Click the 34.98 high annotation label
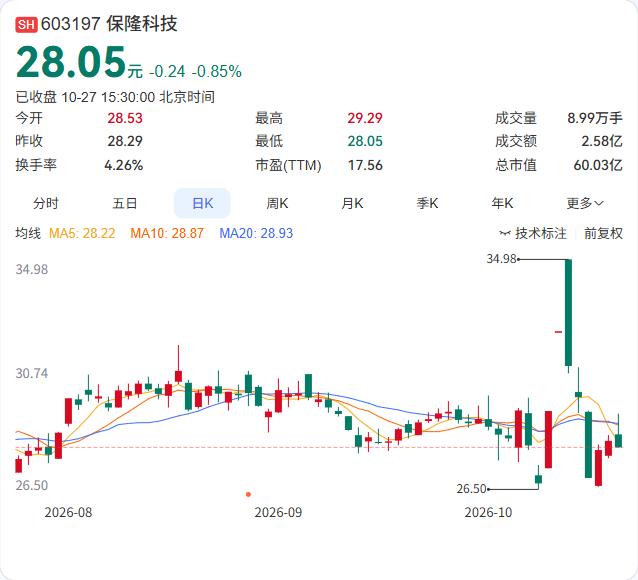 pos(501,259)
